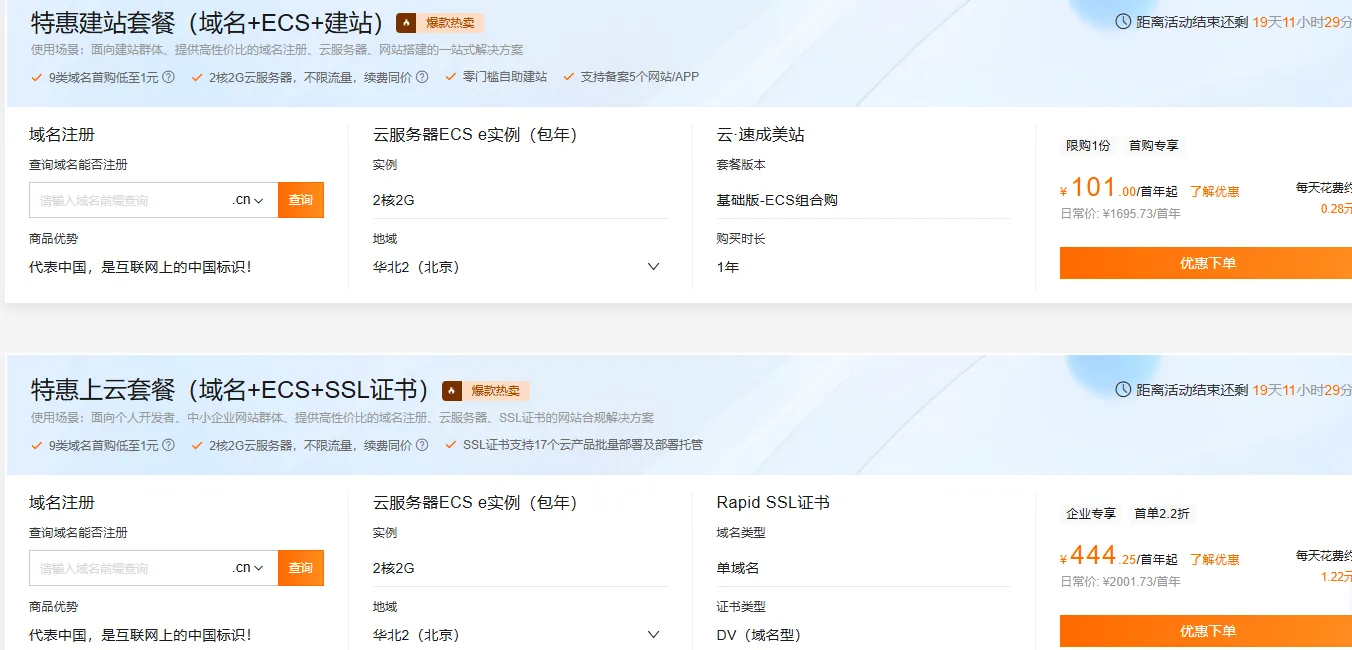Click ¥101.00/首年起 price
The width and height of the screenshot is (1352, 650).
coord(1119,188)
